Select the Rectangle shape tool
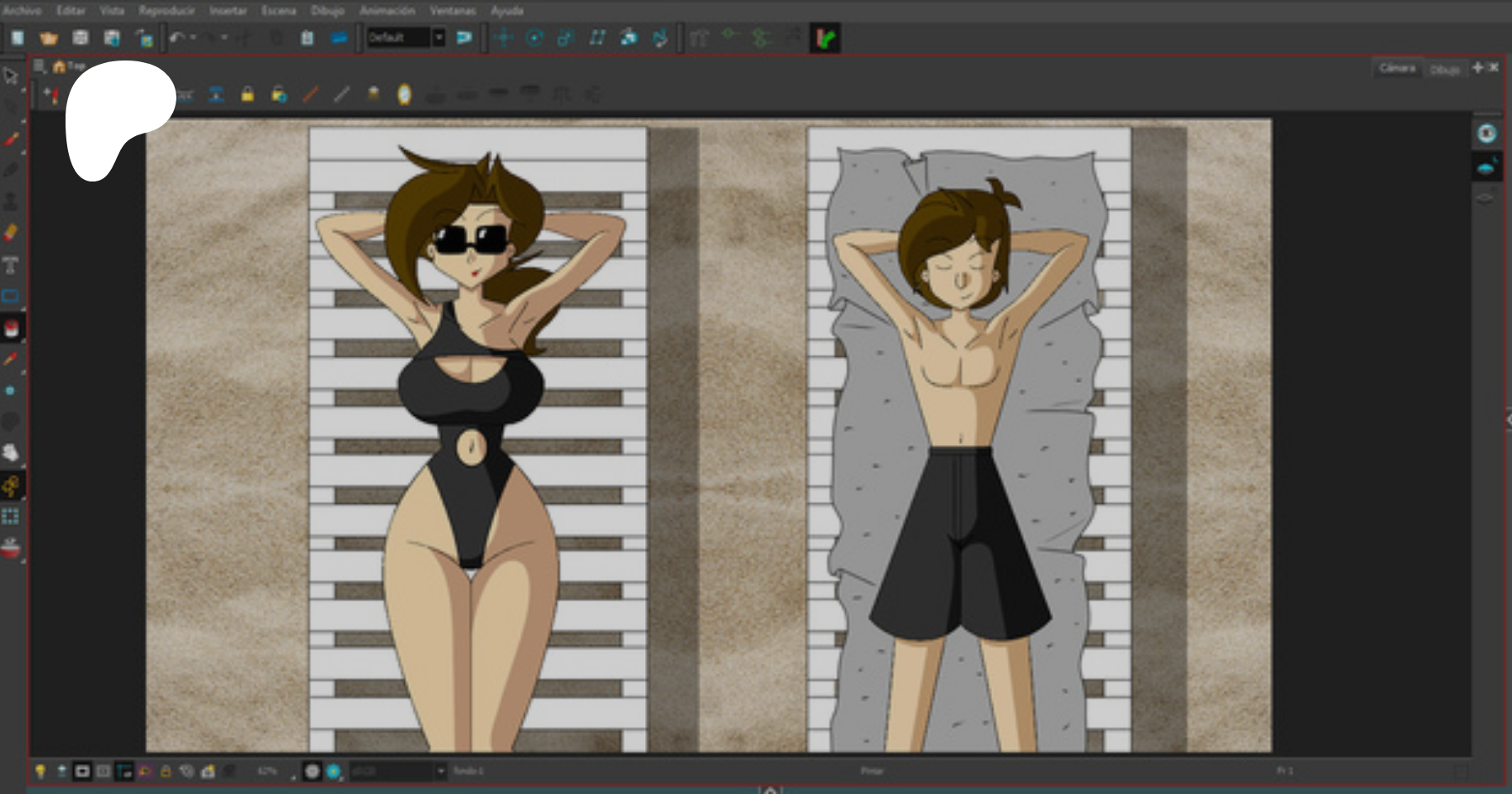The height and width of the screenshot is (794, 1512). click(x=11, y=296)
